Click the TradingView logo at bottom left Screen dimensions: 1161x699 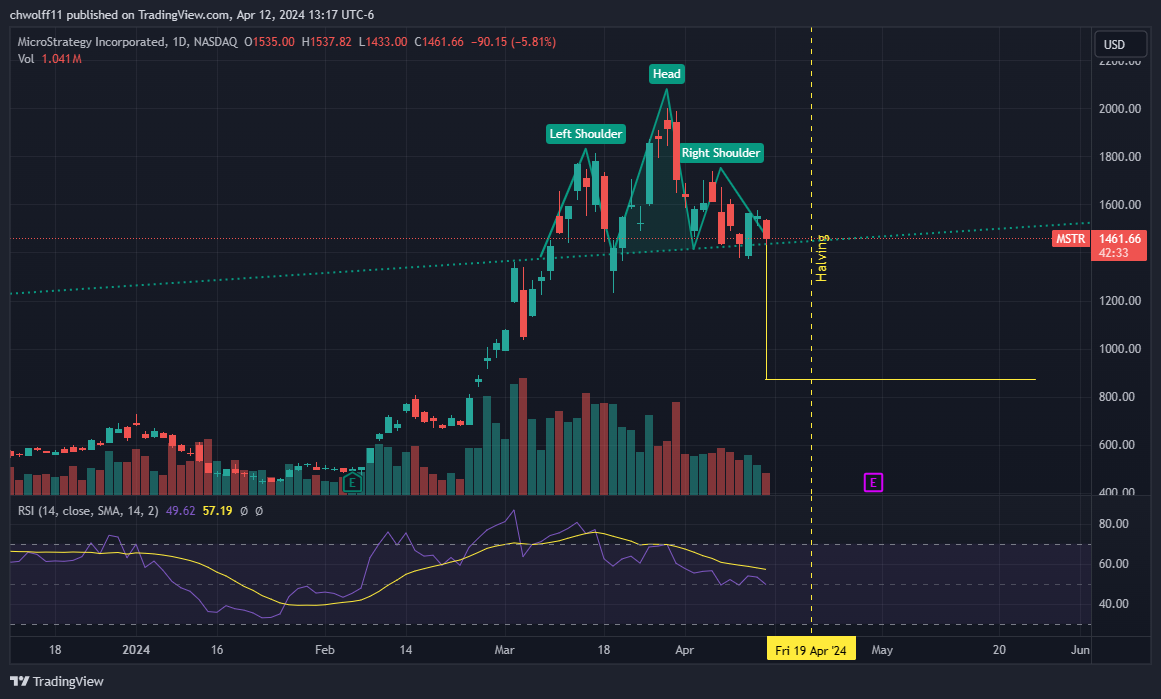[x=57, y=681]
